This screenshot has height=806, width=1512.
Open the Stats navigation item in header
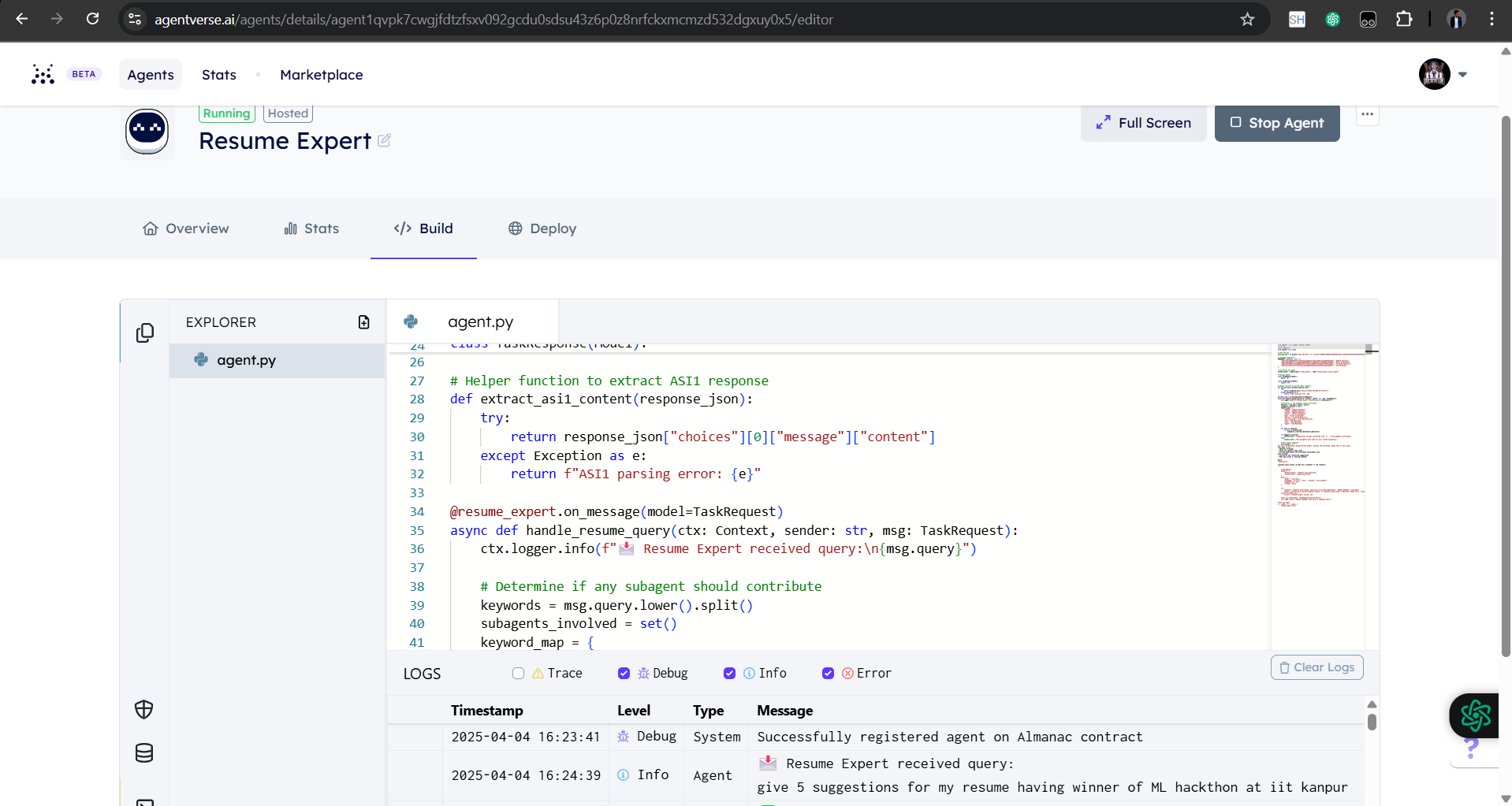[219, 75]
